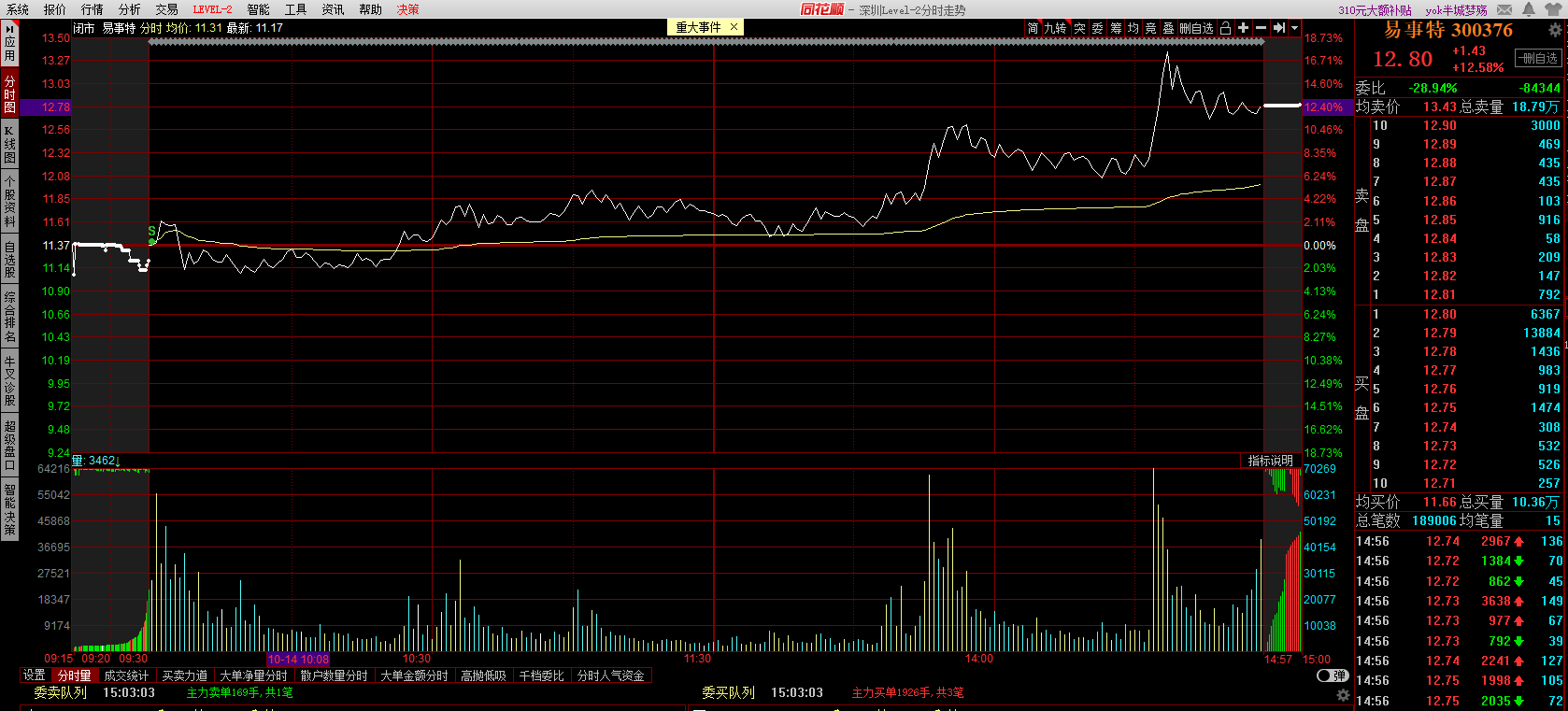This screenshot has width=1568, height=711.
Task: Click the 删自选 button beside price
Action: (1537, 58)
